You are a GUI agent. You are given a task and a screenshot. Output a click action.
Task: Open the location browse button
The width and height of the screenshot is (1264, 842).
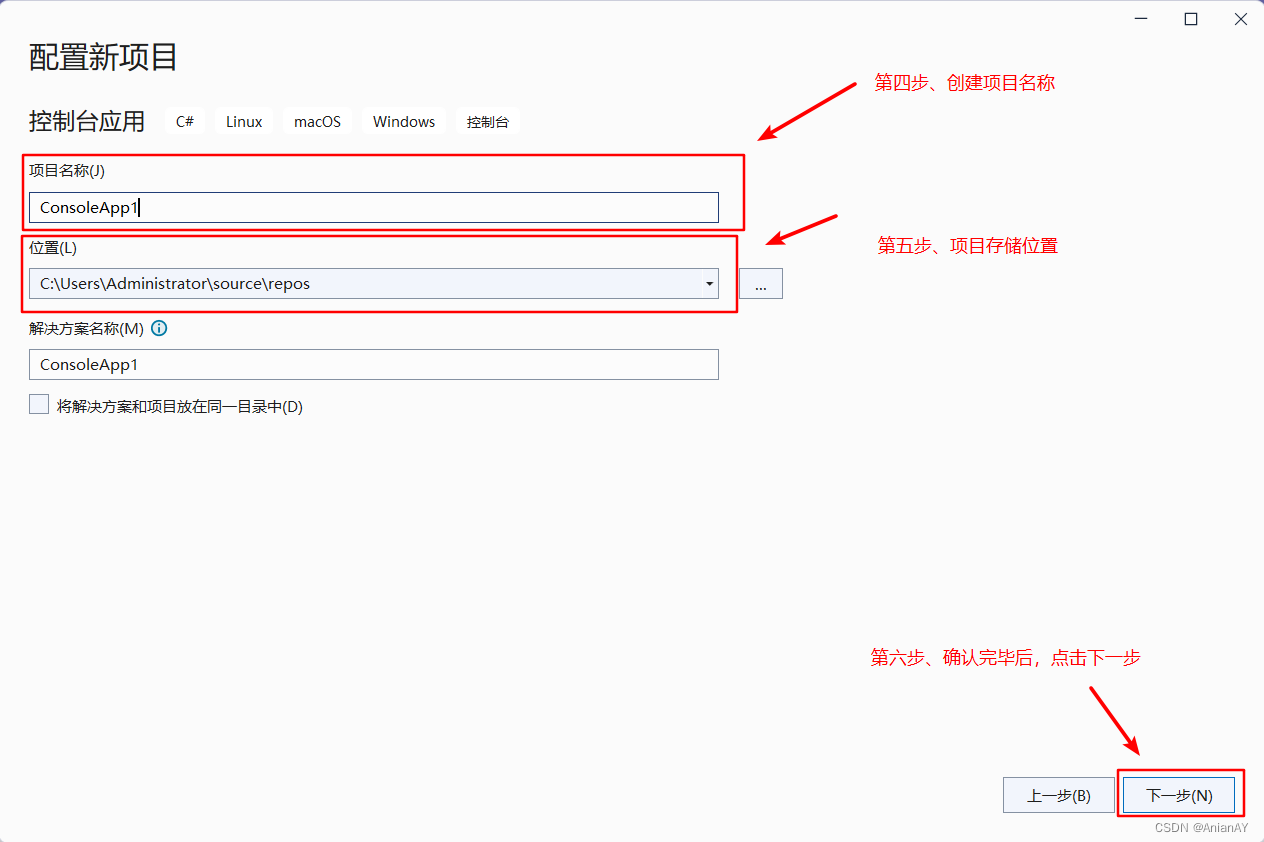[761, 284]
